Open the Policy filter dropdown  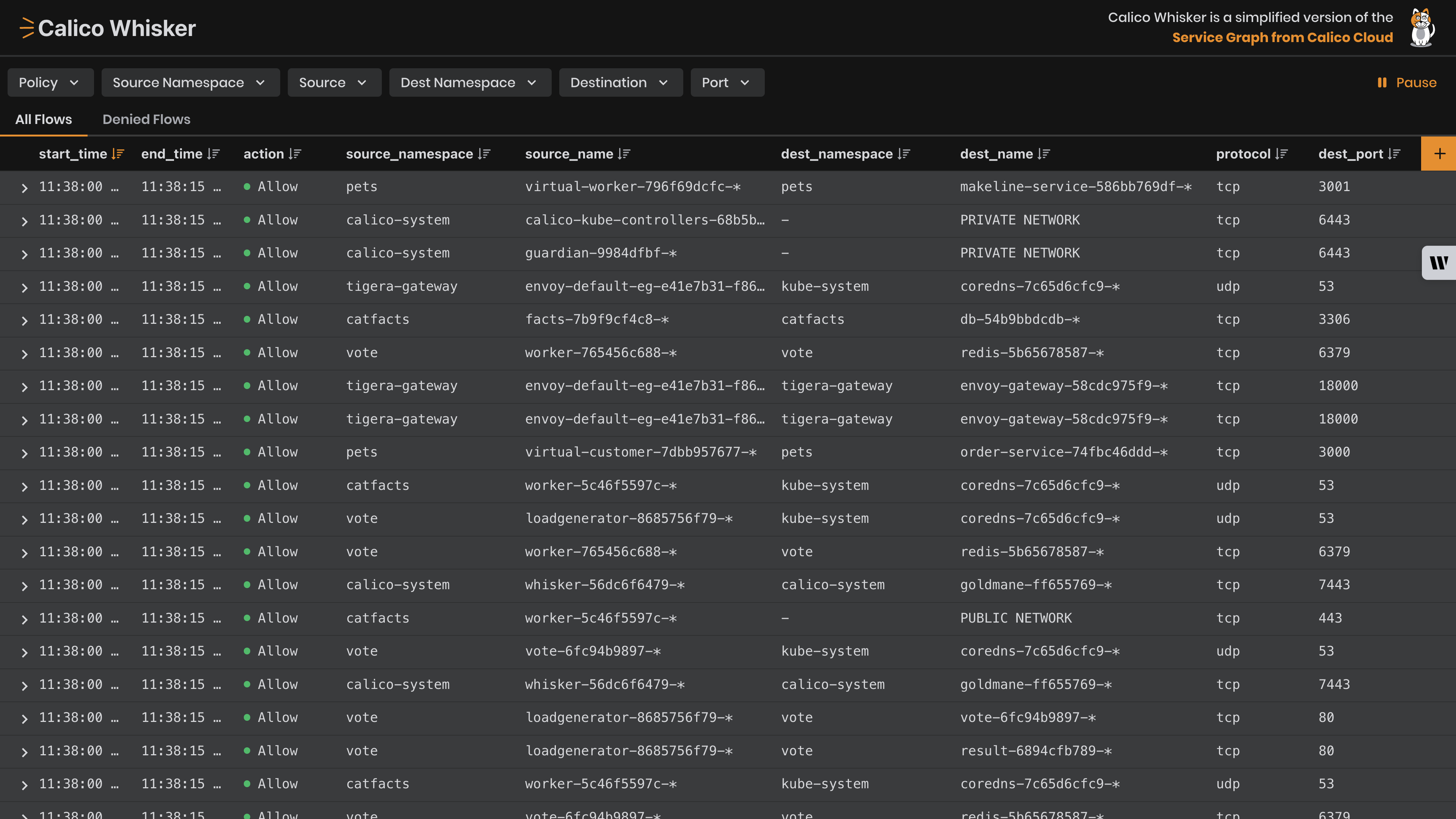click(x=50, y=83)
